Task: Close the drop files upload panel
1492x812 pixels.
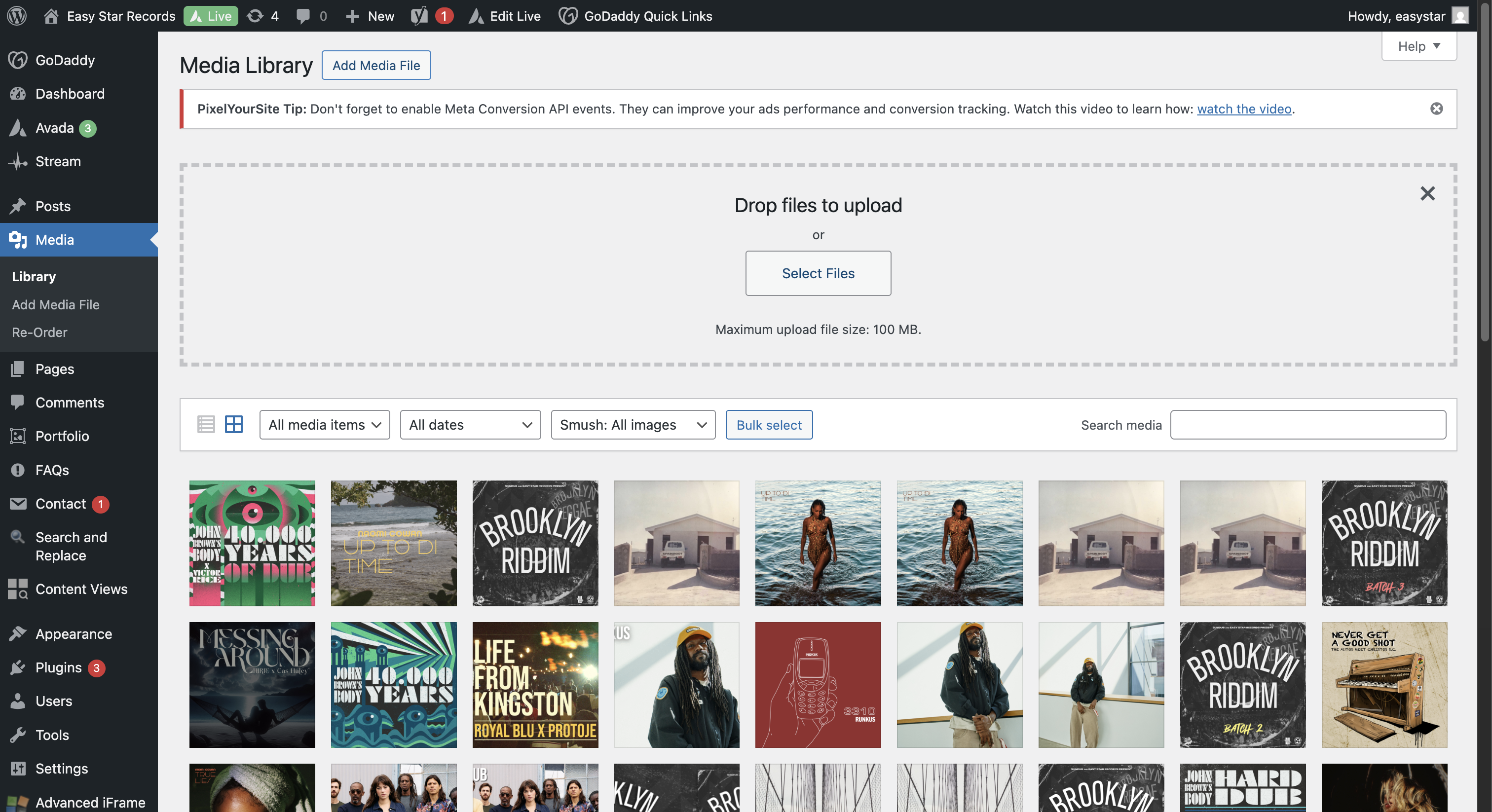Action: point(1427,193)
